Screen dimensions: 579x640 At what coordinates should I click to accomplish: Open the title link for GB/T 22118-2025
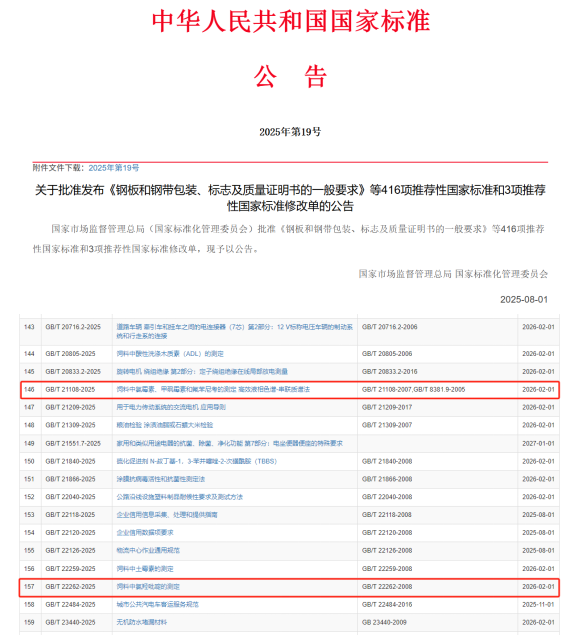point(167,515)
